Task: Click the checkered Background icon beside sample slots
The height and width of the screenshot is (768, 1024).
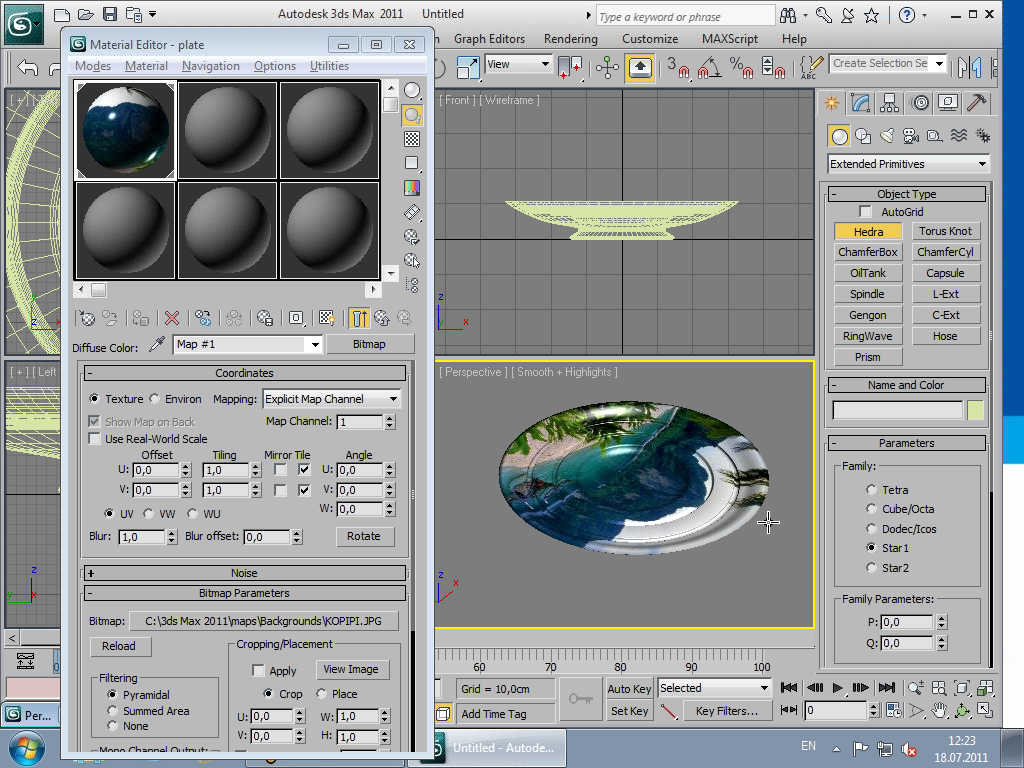Action: (x=412, y=140)
